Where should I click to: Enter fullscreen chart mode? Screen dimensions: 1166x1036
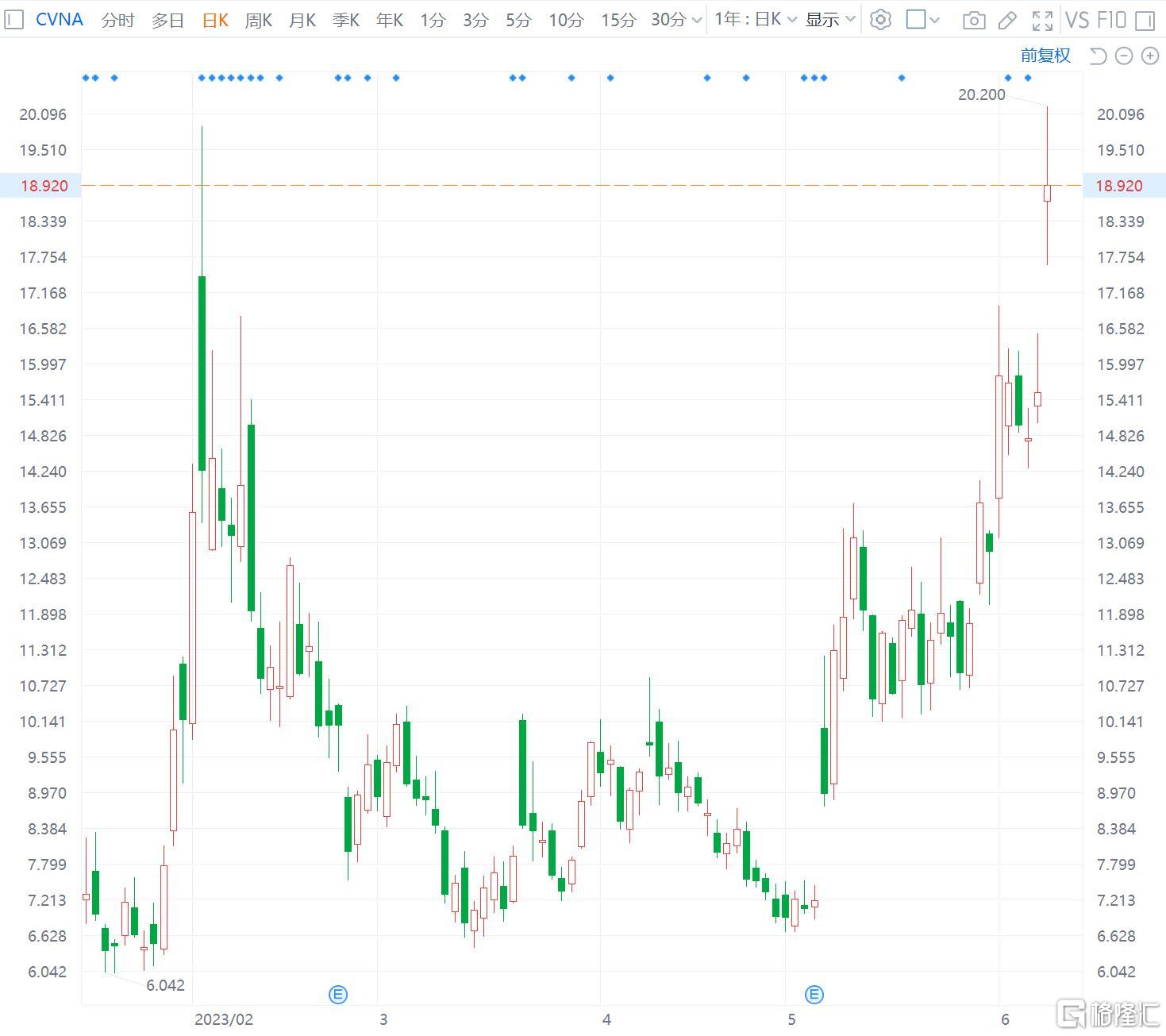[1042, 20]
